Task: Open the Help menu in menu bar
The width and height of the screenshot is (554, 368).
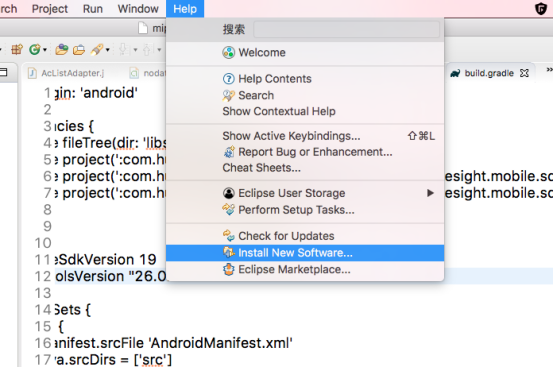Action: [x=185, y=8]
